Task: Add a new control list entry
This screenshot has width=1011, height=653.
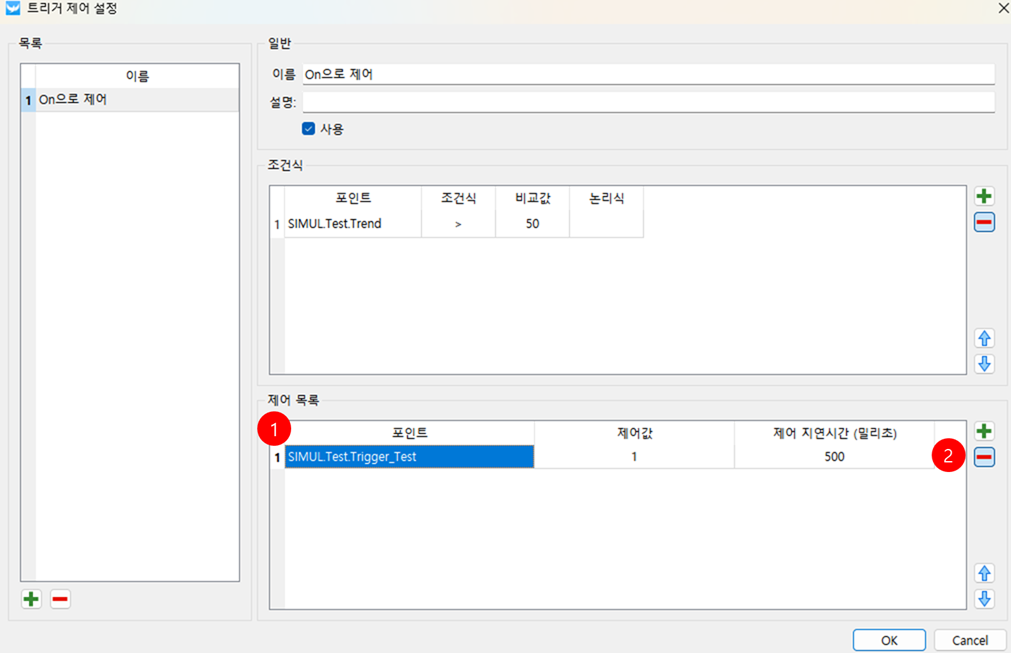Action: 984,431
